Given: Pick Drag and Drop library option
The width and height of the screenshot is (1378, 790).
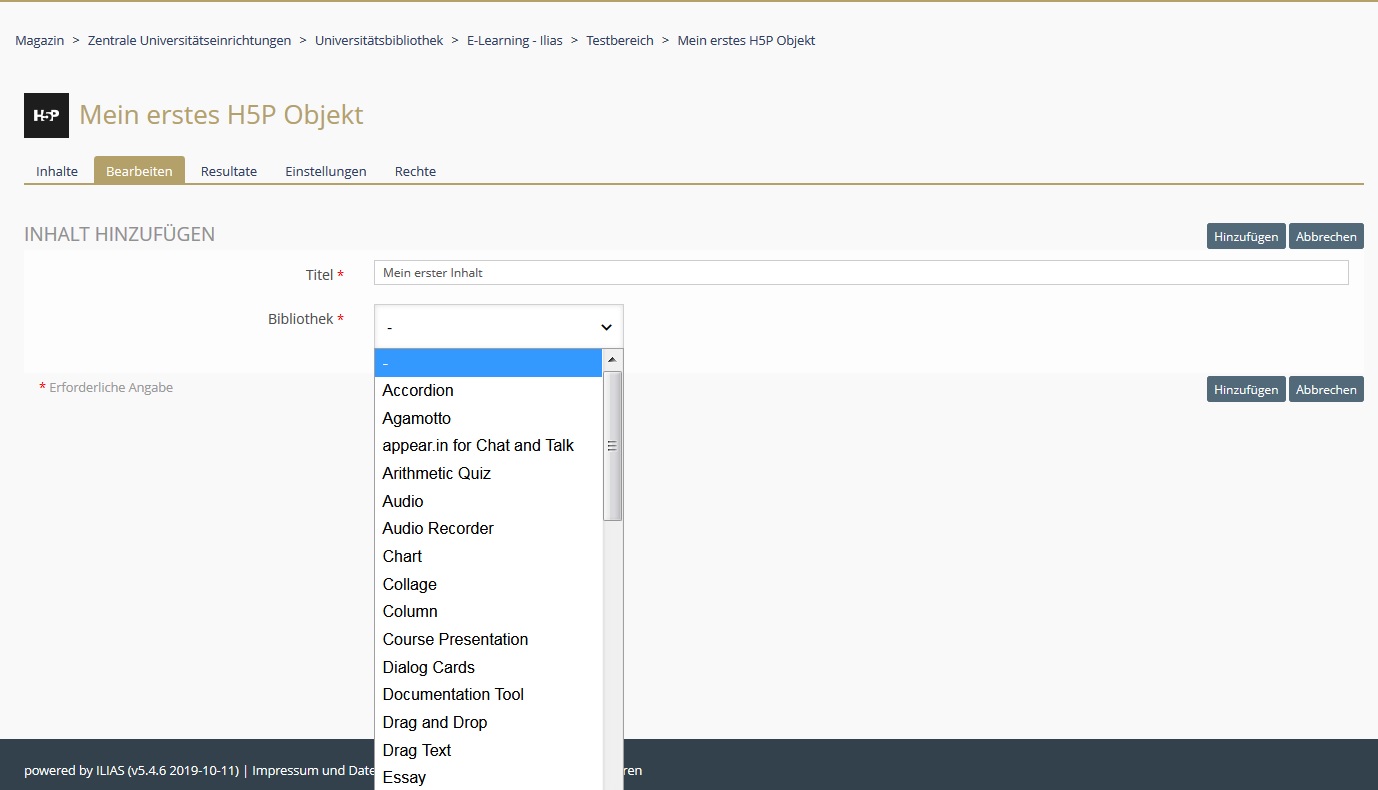Looking at the screenshot, I should [x=435, y=722].
